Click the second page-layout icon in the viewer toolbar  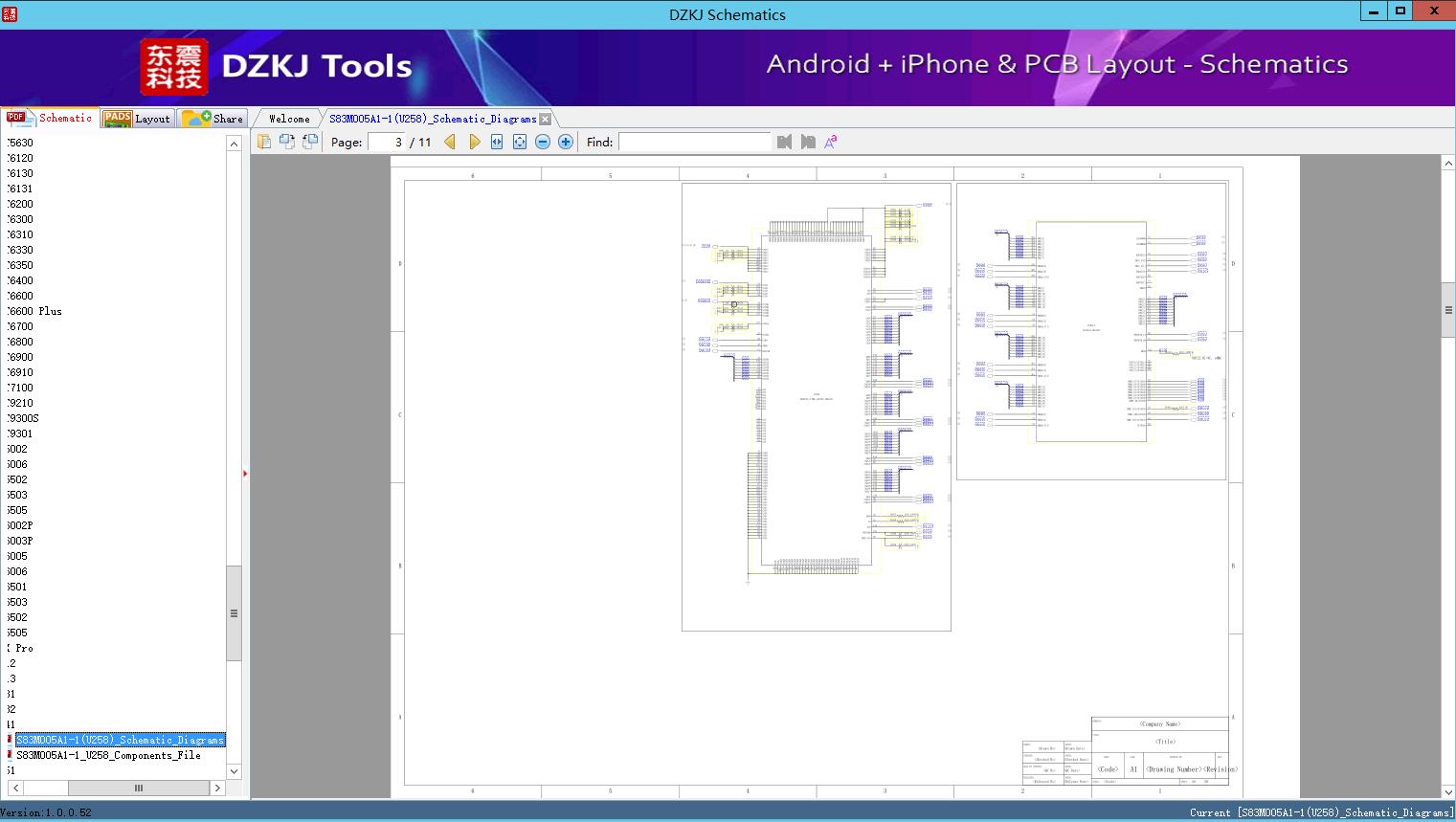click(287, 142)
